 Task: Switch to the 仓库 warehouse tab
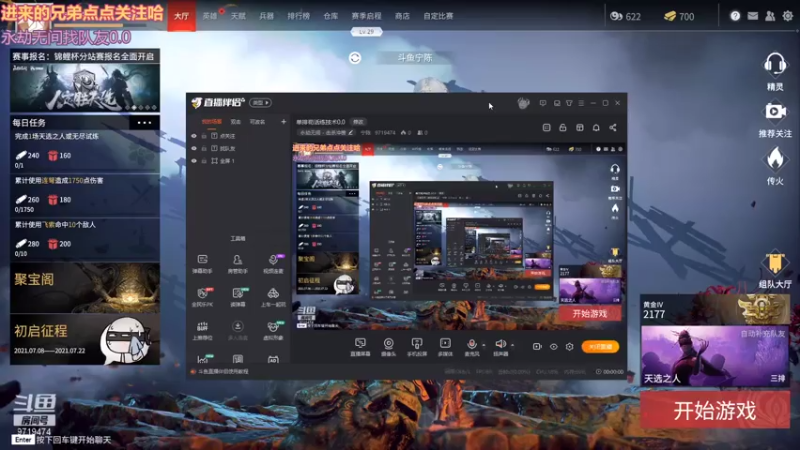(331, 16)
